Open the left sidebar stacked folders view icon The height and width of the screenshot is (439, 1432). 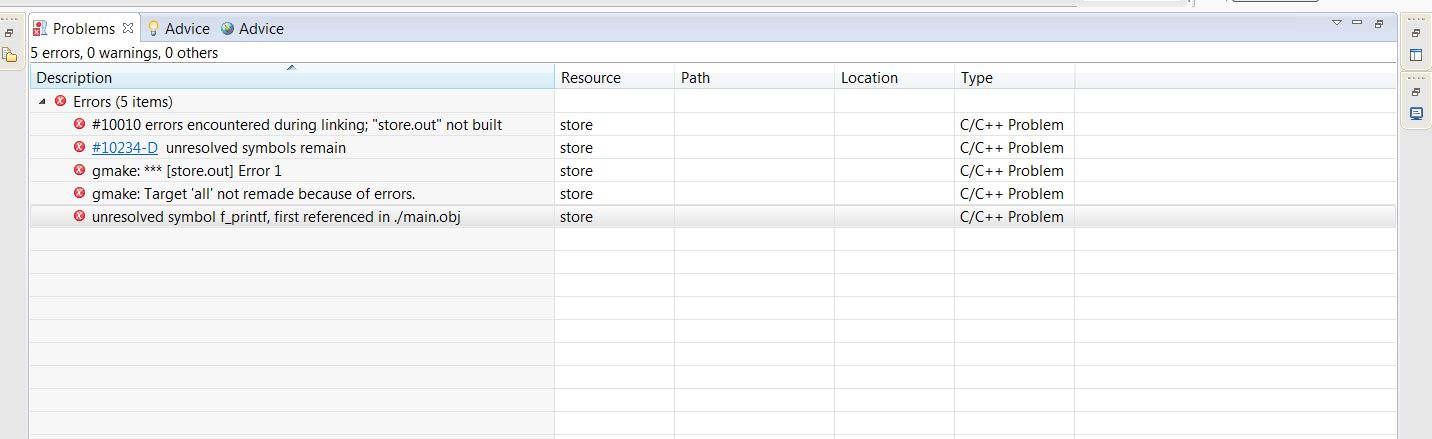click(9, 55)
